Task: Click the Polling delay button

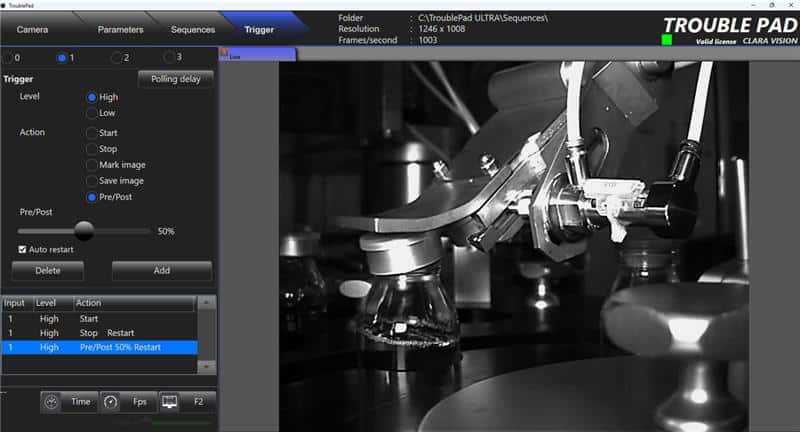Action: [x=176, y=79]
